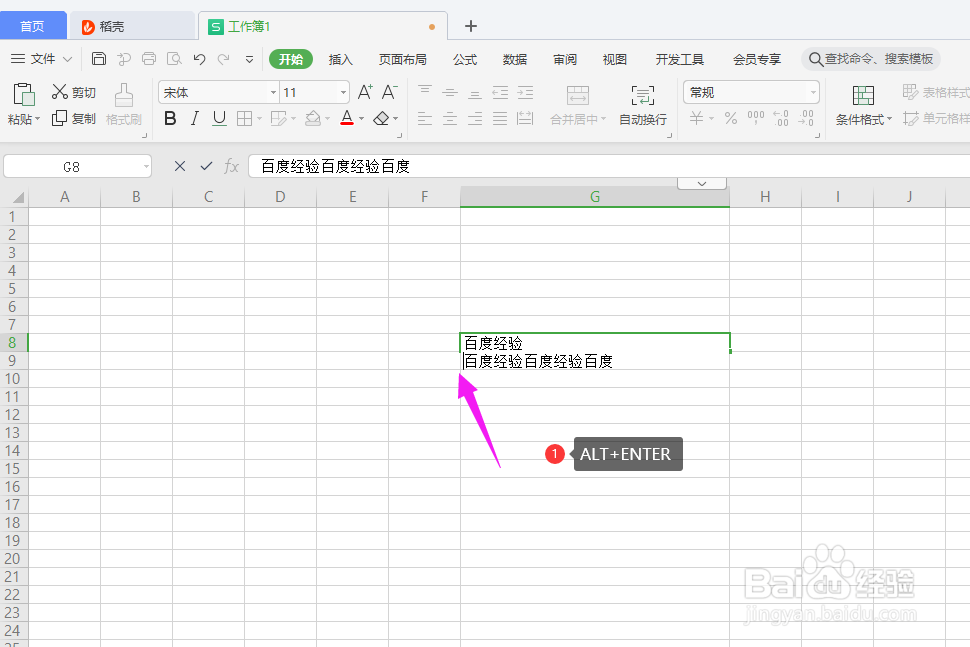Align text right
Viewport: 970px width, 647px height.
tap(474, 118)
